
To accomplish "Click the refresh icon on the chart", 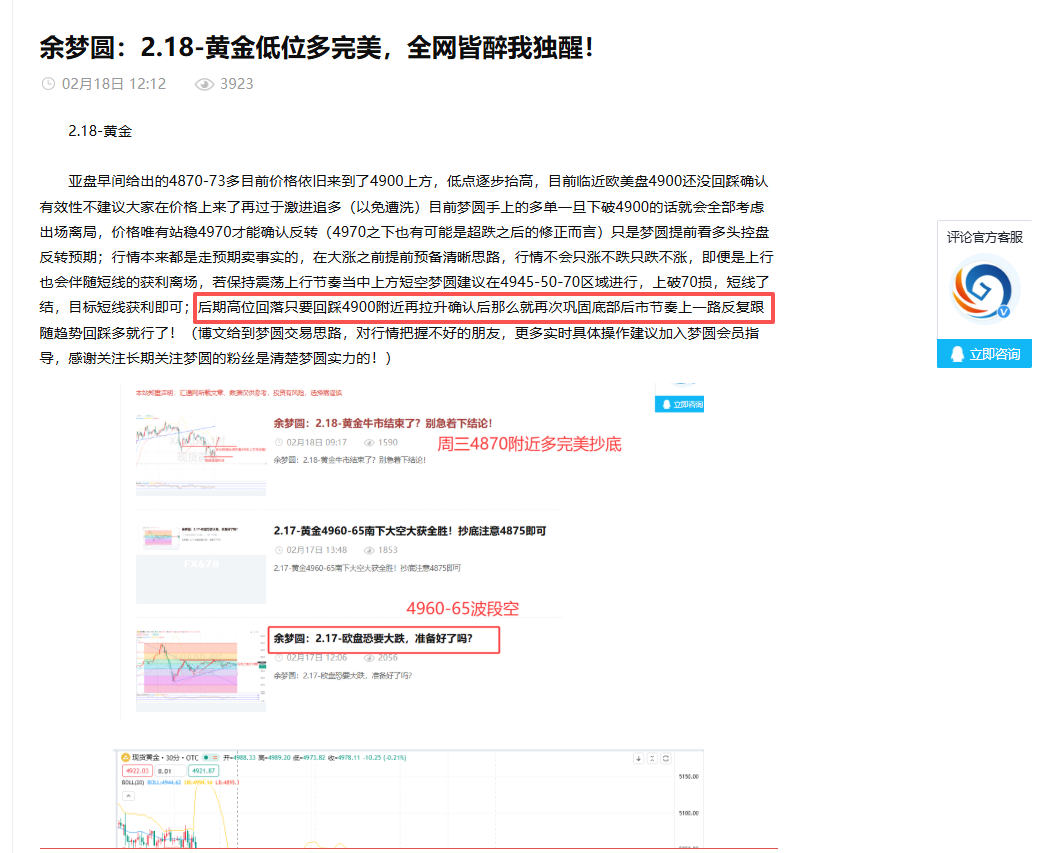I will pos(666,758).
